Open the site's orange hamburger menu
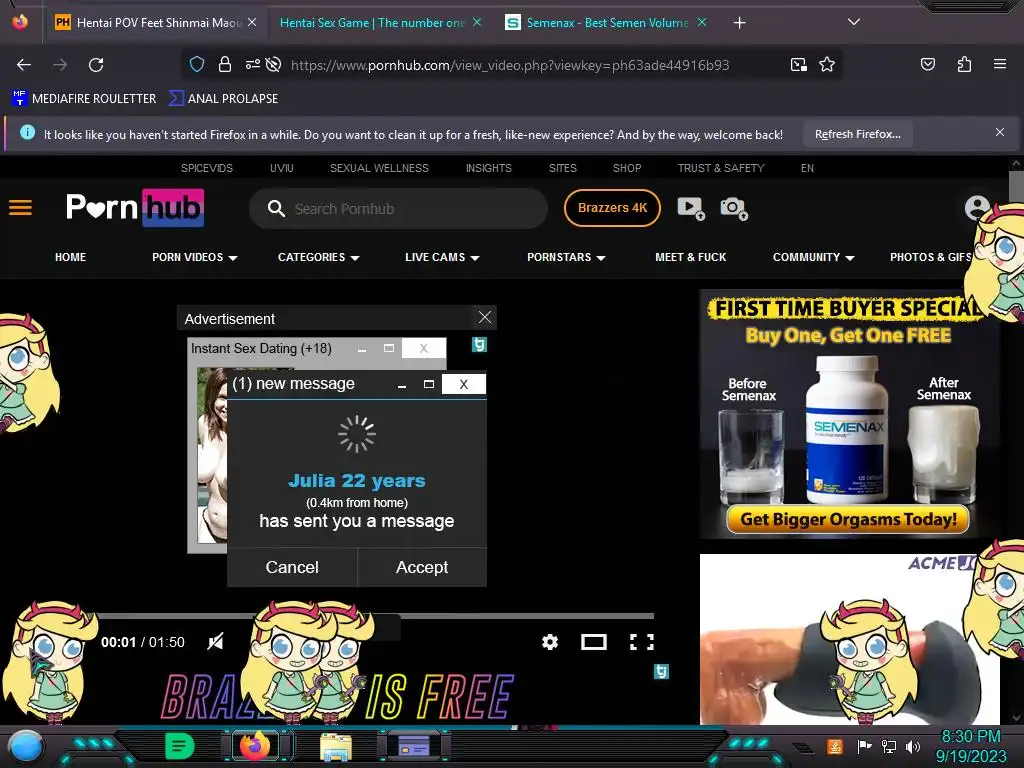1024x768 pixels. (20, 208)
